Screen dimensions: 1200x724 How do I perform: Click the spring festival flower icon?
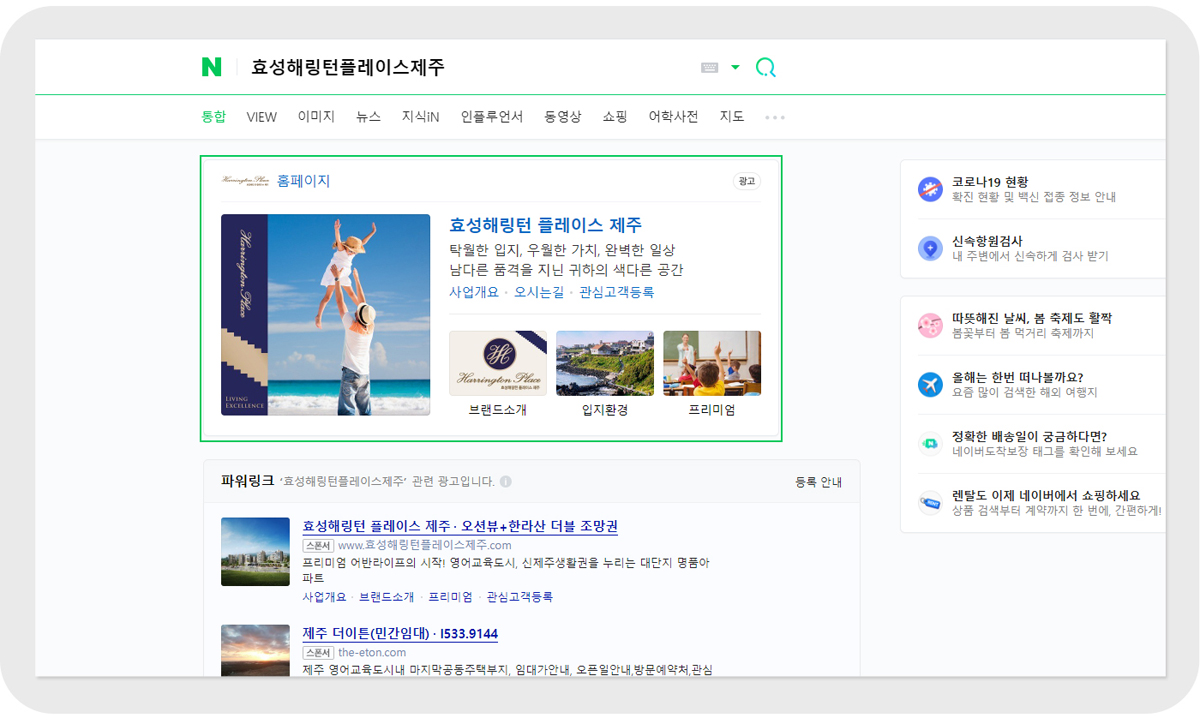pyautogui.click(x=930, y=325)
